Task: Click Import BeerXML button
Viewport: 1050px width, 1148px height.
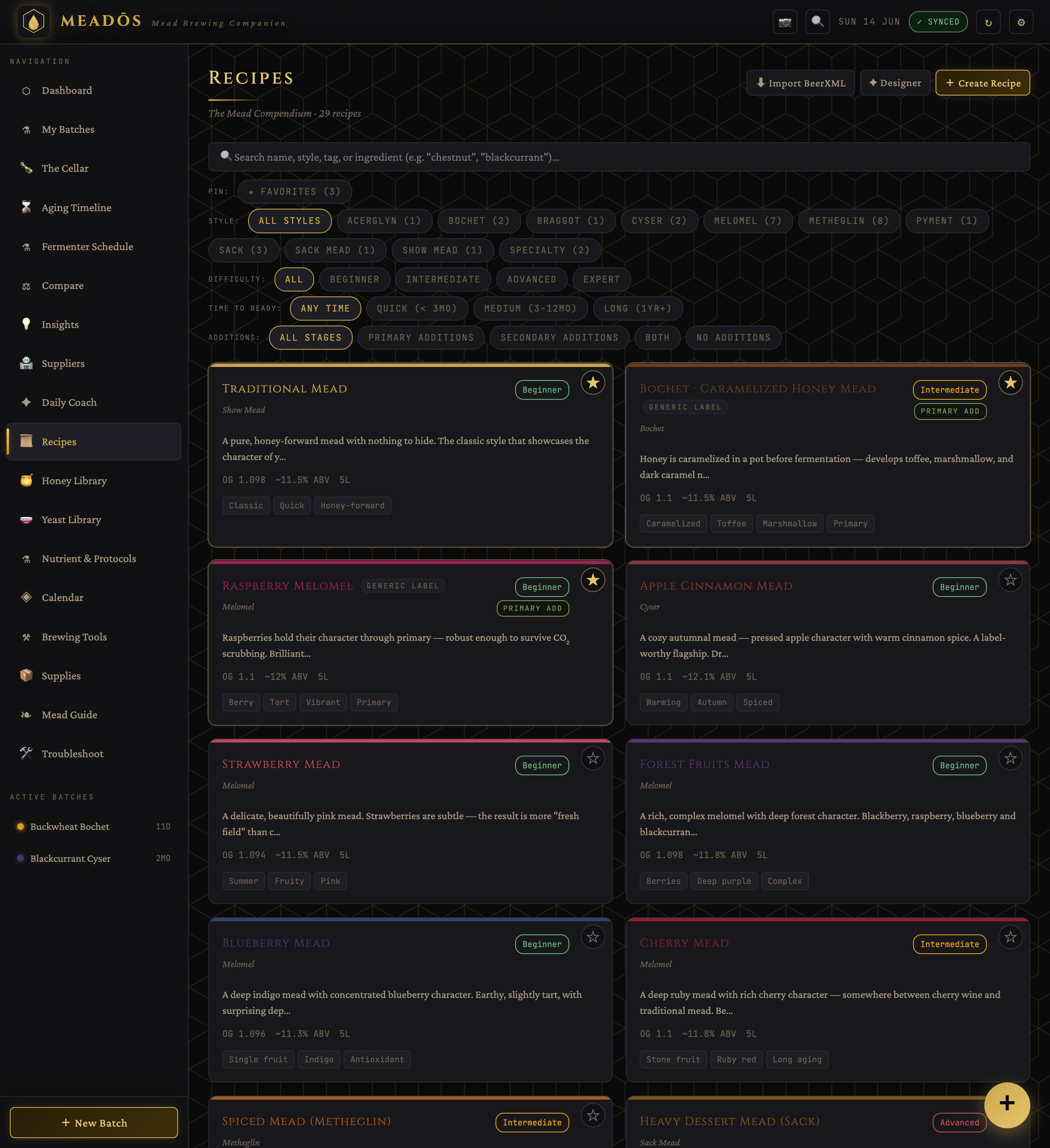Action: 800,82
